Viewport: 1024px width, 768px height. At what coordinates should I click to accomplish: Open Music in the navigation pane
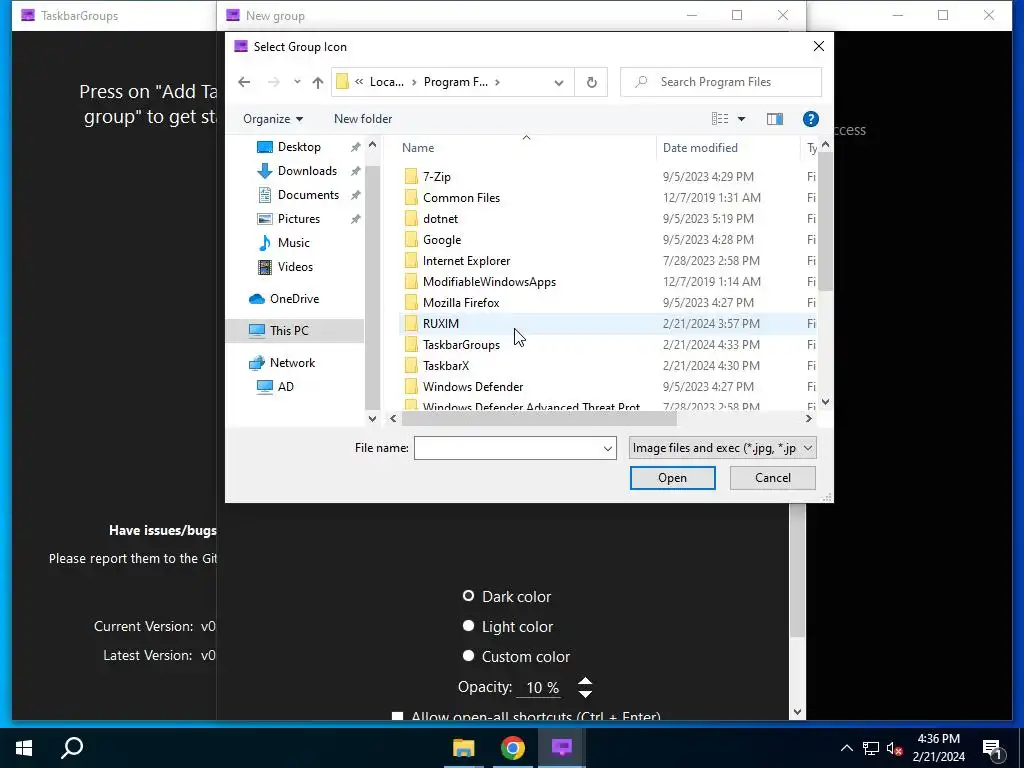point(293,243)
